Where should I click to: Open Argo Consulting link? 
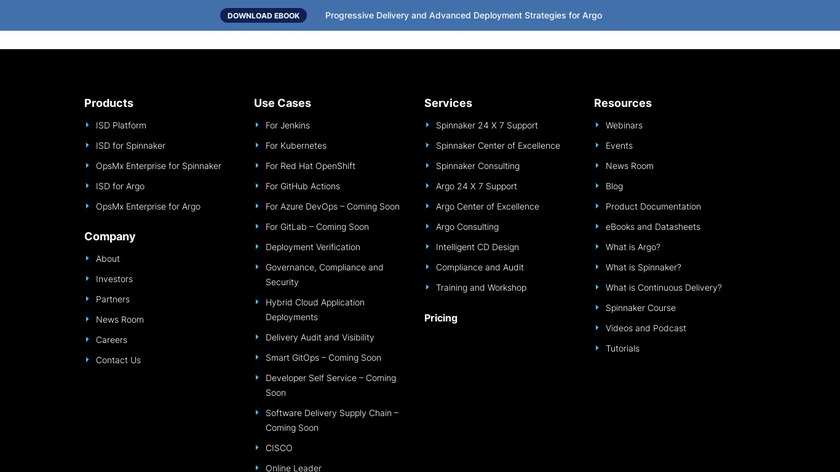(467, 227)
